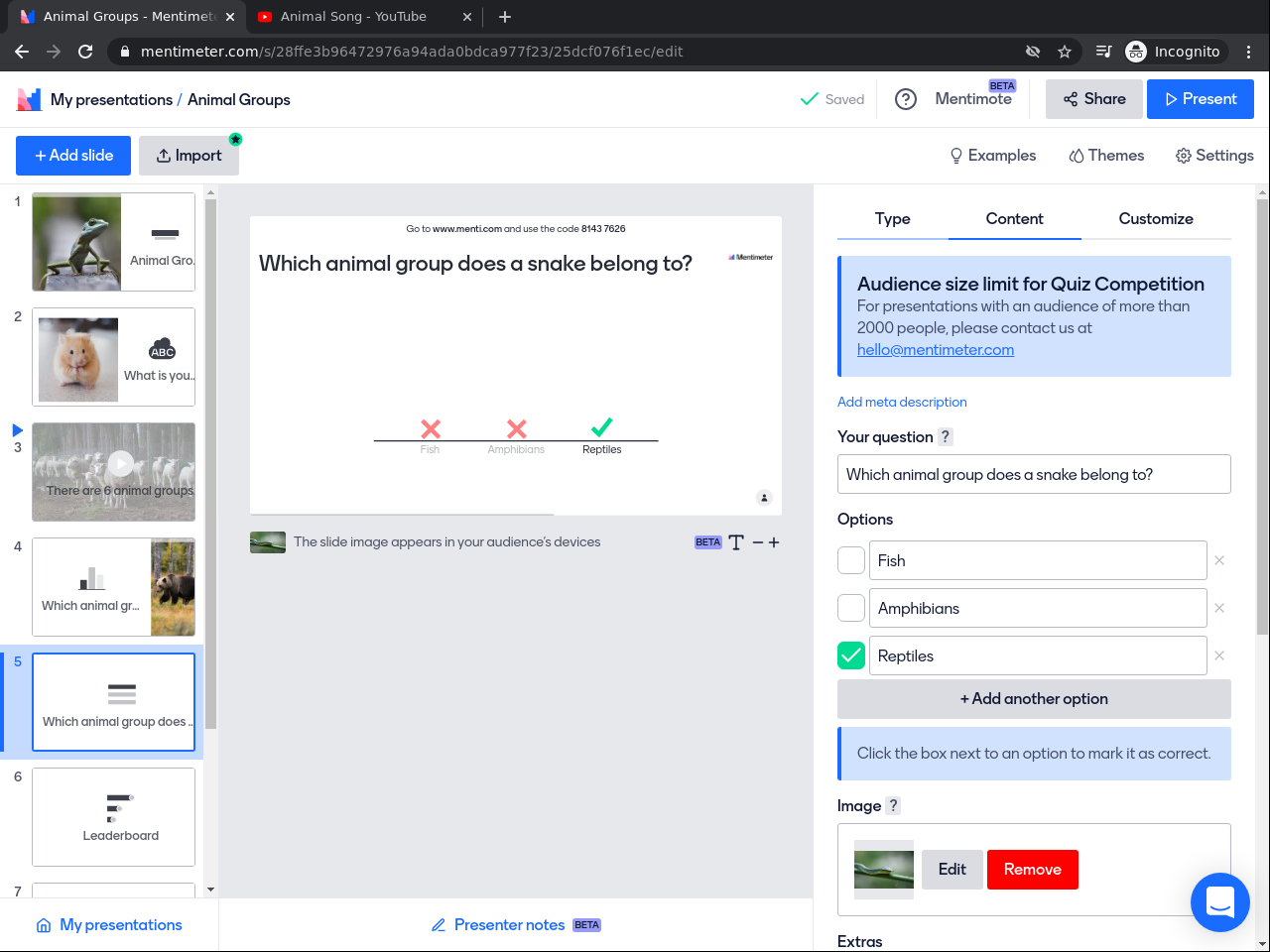Screen dimensions: 1270x952
Task: Open Themes
Action: pyautogui.click(x=1106, y=156)
